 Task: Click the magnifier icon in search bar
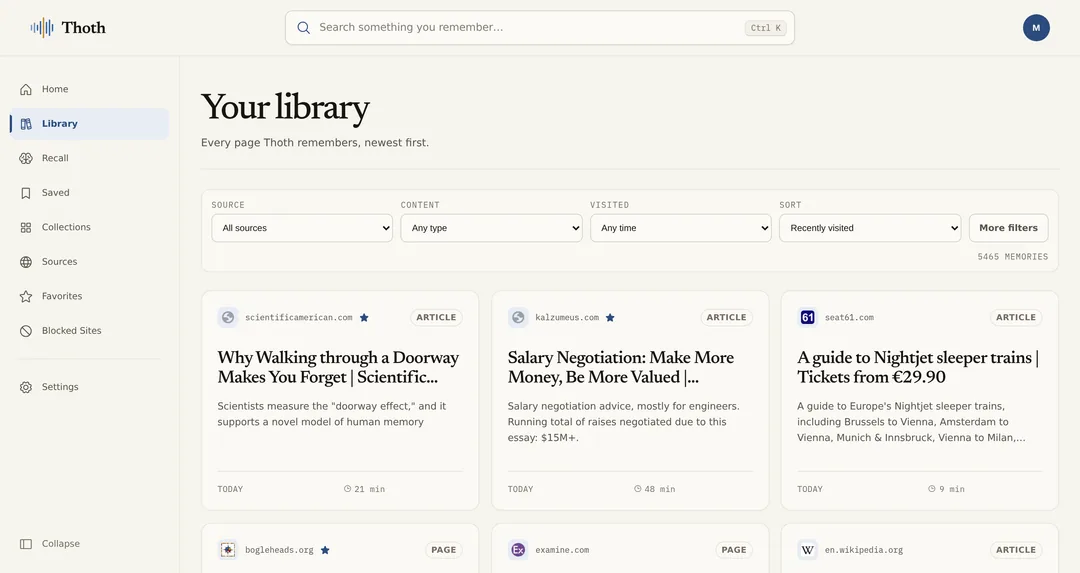(x=303, y=28)
